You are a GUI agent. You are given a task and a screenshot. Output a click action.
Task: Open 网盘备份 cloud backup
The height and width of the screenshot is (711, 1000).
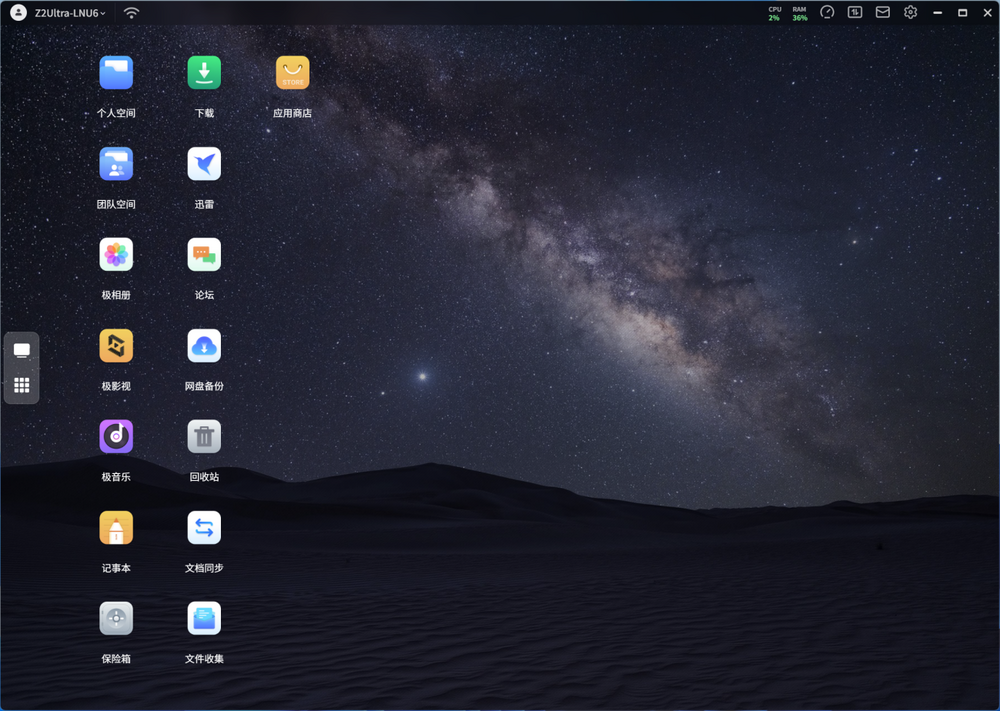coord(204,346)
